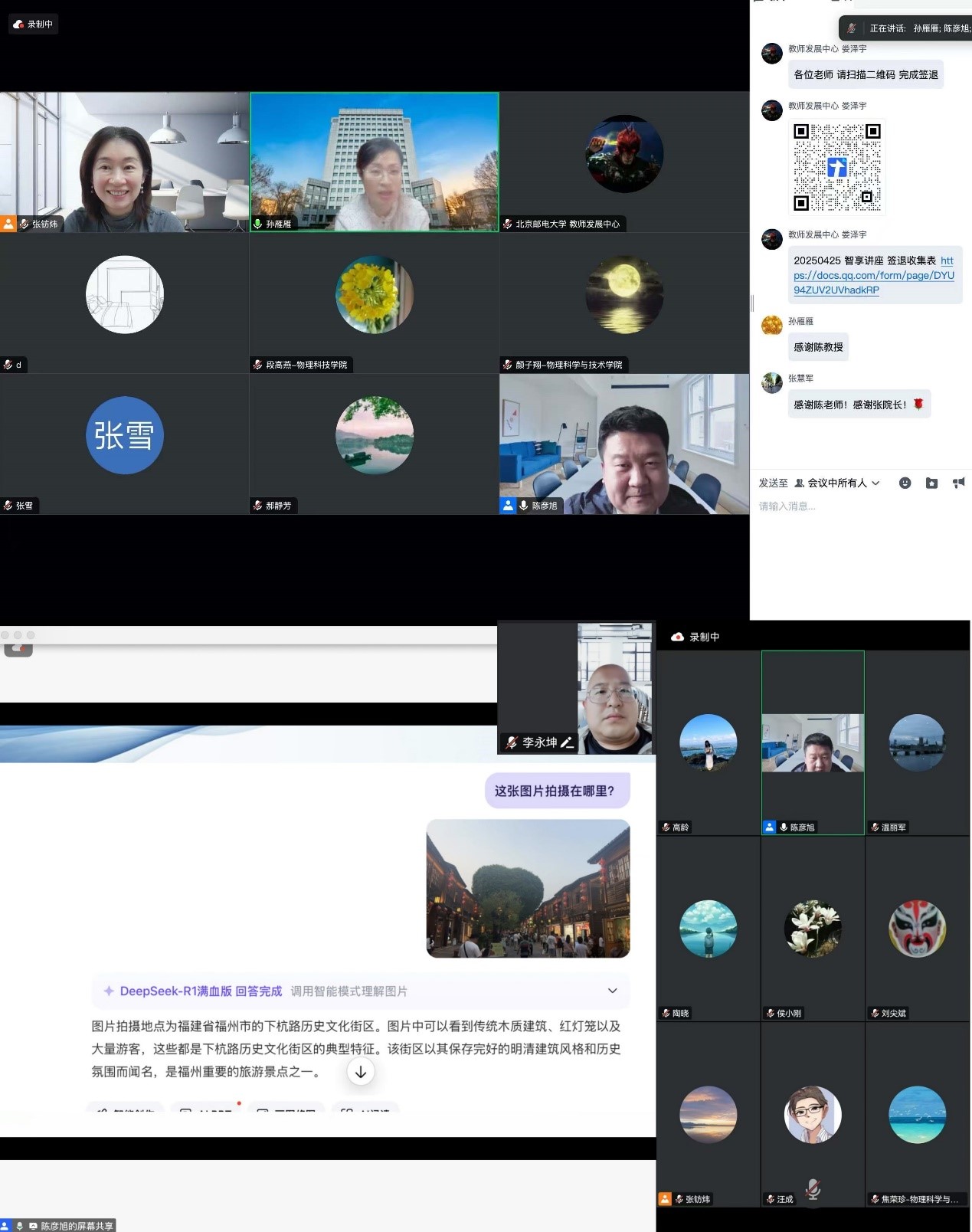Viewport: 972px width, 1232px height.
Task: Click the QR code image in chat
Action: click(836, 167)
